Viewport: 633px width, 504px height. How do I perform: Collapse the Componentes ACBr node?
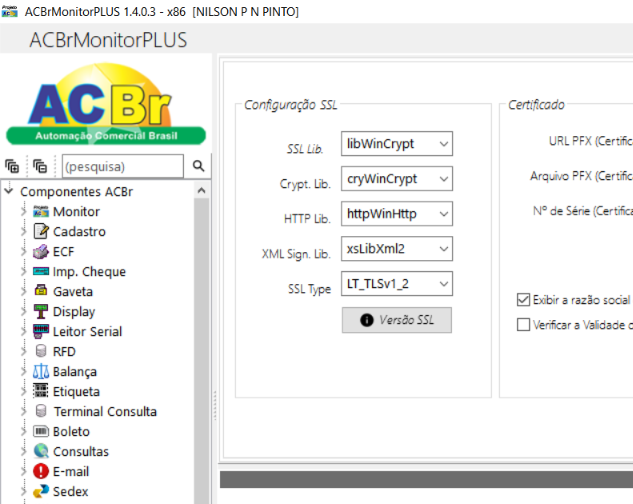[x=9, y=190]
